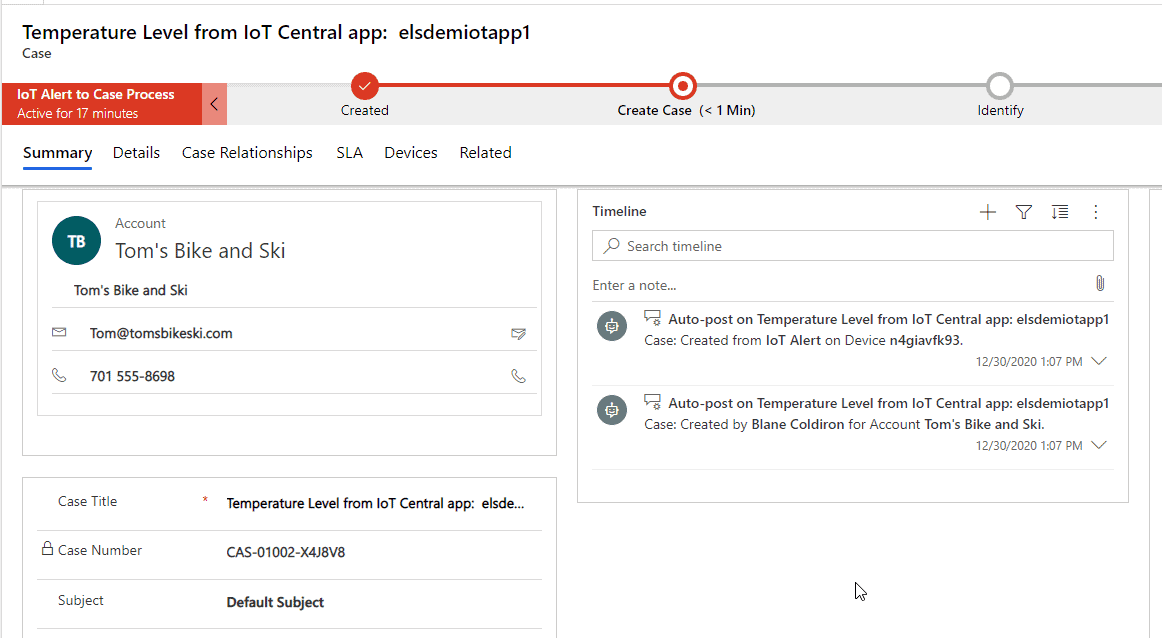Open the active Create Case stage
The width and height of the screenshot is (1162, 638).
pos(683,86)
